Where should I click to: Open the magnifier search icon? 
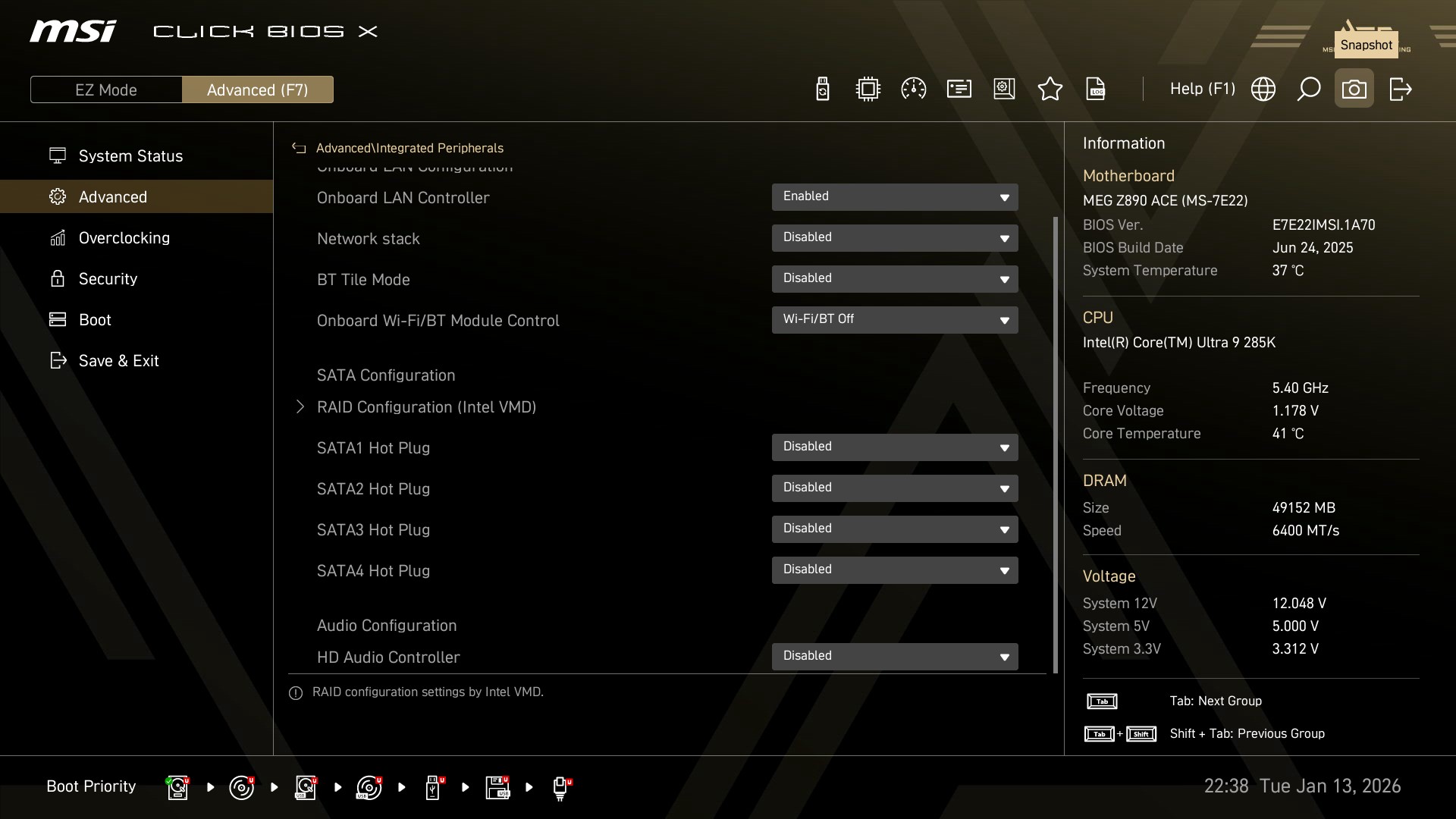1308,89
